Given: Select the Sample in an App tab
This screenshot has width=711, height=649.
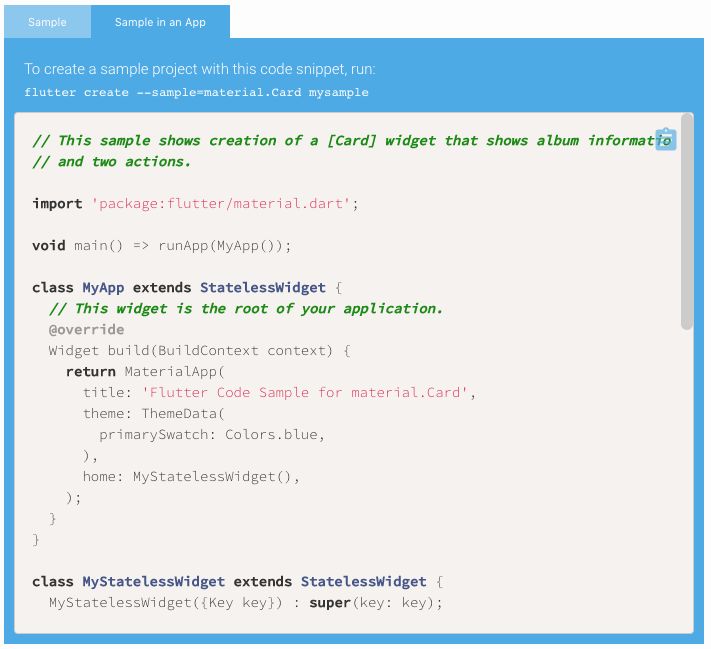Looking at the screenshot, I should [160, 22].
